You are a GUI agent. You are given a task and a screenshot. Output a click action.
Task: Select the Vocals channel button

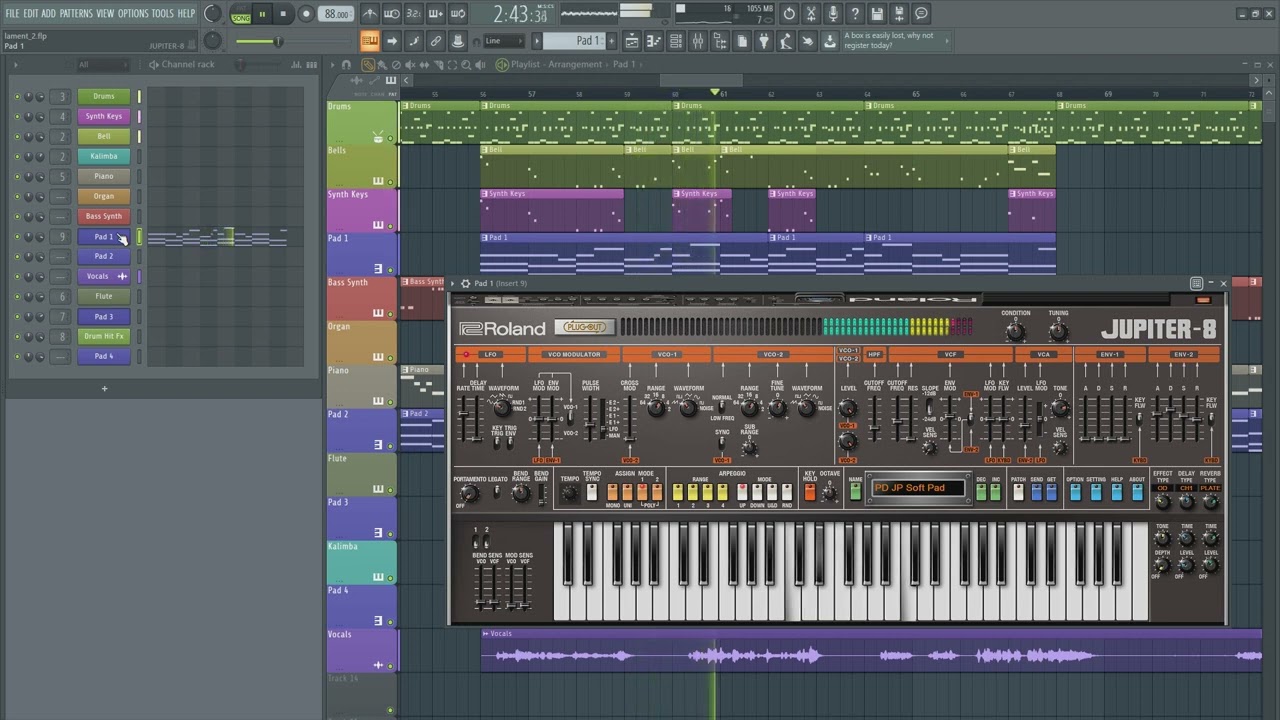(x=104, y=276)
